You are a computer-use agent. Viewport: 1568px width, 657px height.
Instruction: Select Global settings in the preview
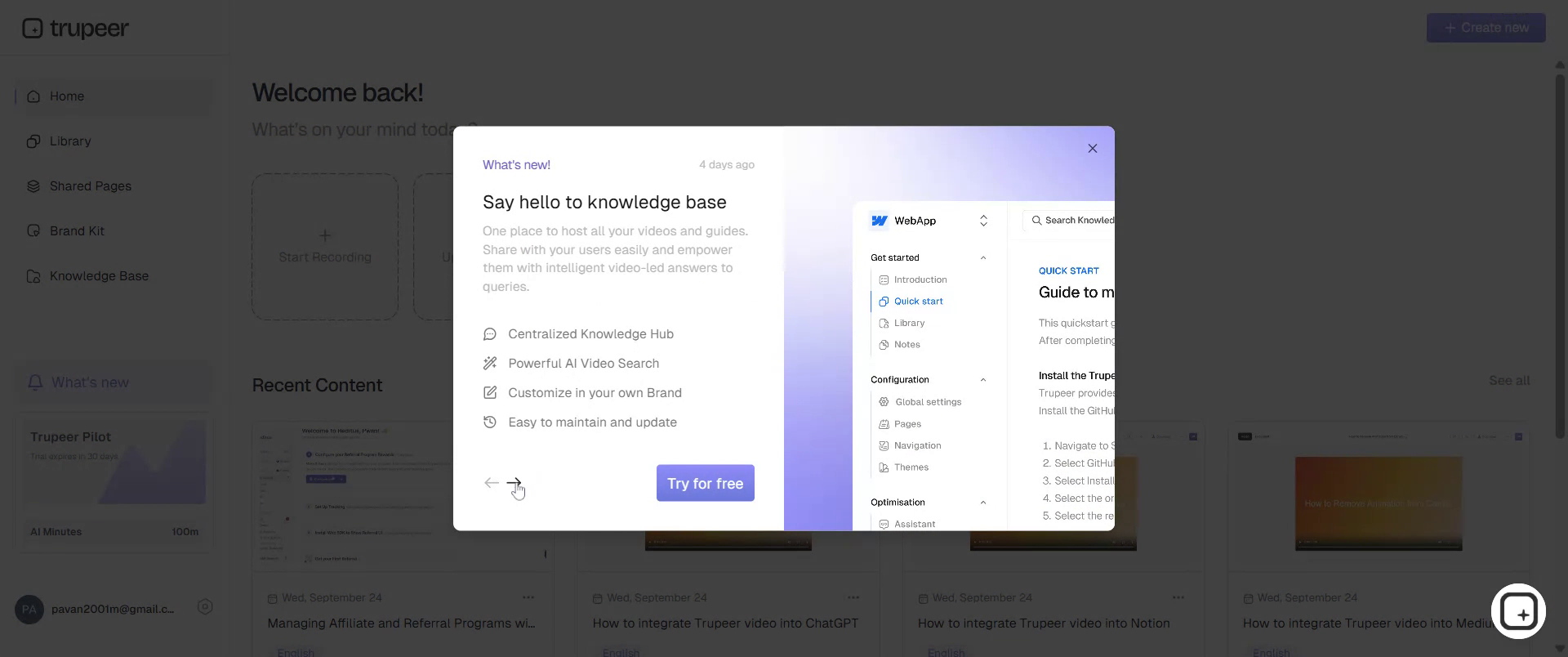tap(920, 402)
